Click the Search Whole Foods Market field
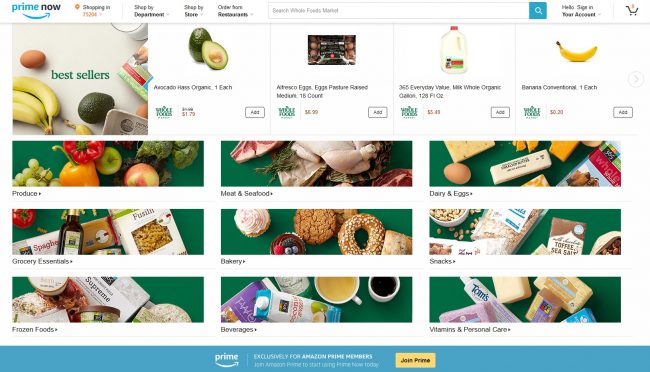The width and height of the screenshot is (650, 372). point(398,11)
